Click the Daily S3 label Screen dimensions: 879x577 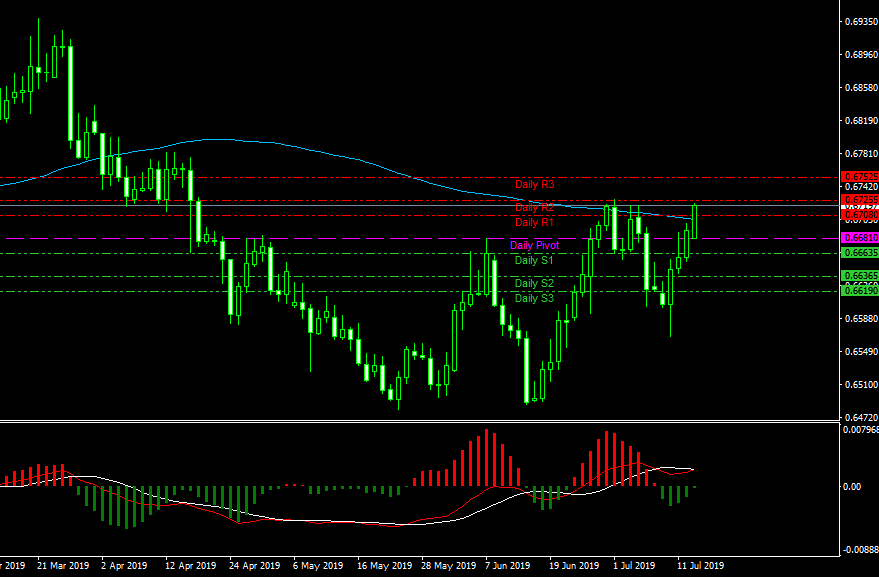(x=534, y=298)
